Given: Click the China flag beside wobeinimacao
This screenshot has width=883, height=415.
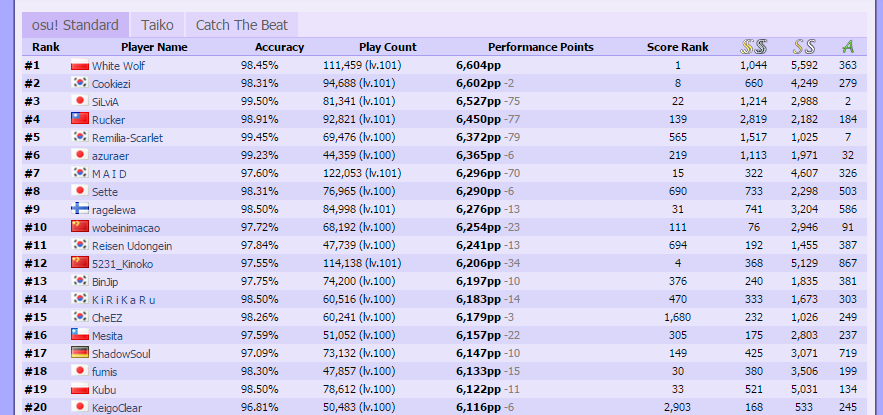Looking at the screenshot, I should point(80,227).
